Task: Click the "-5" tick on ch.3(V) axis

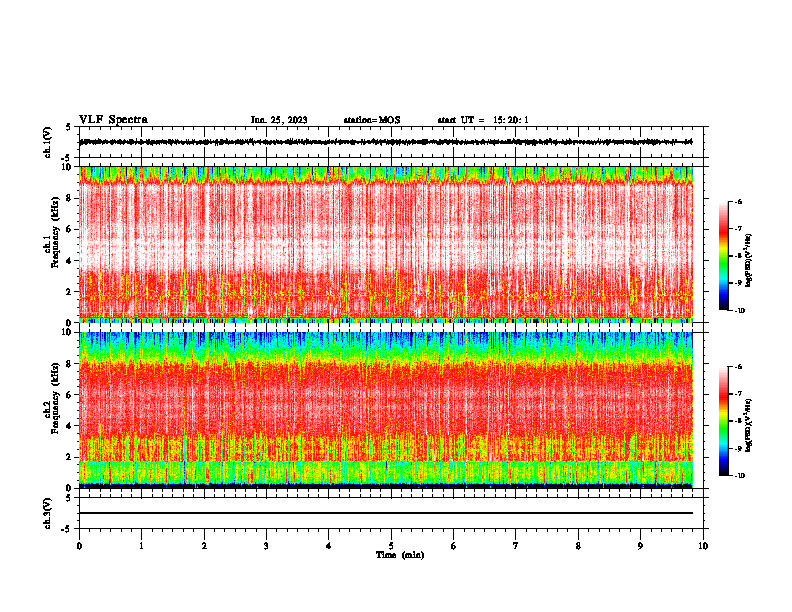Action: click(x=67, y=529)
